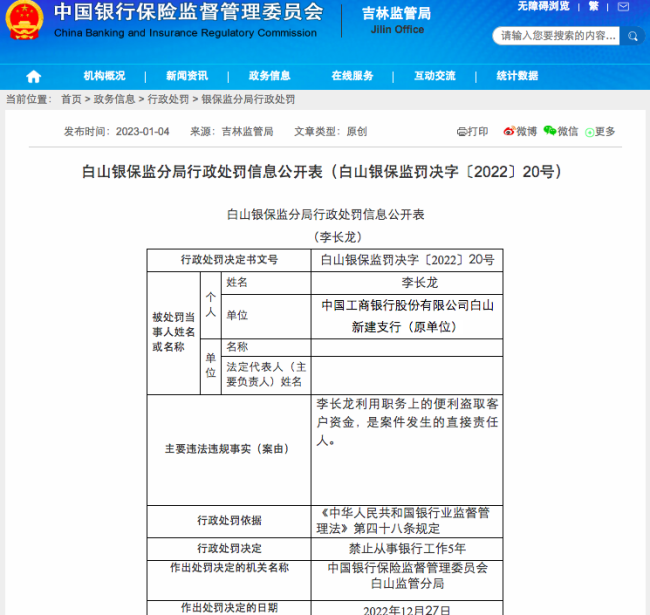Switch to traditional Chinese (繁)
Viewport: 650px width, 615px height.
(594, 6)
